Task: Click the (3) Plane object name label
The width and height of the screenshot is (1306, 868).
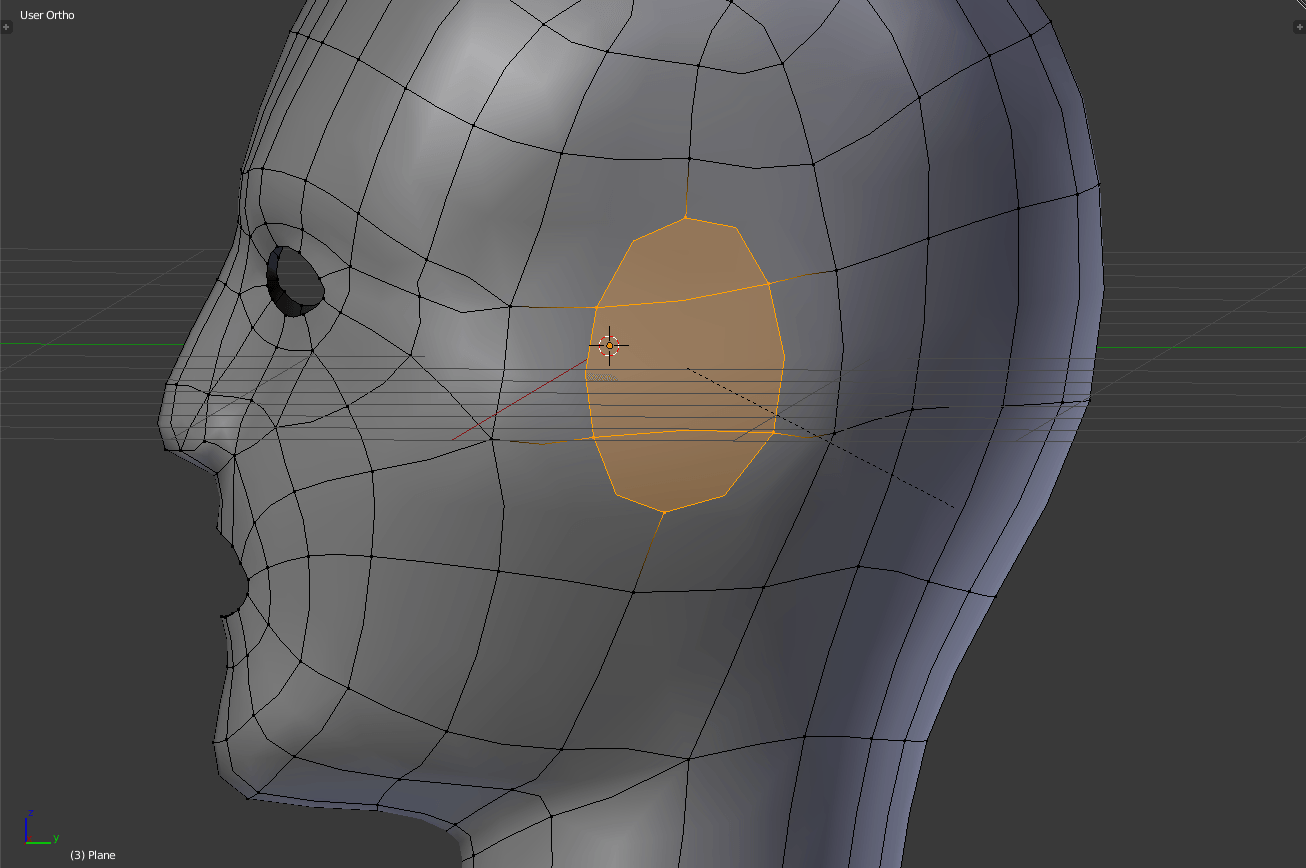Action: [x=92, y=855]
